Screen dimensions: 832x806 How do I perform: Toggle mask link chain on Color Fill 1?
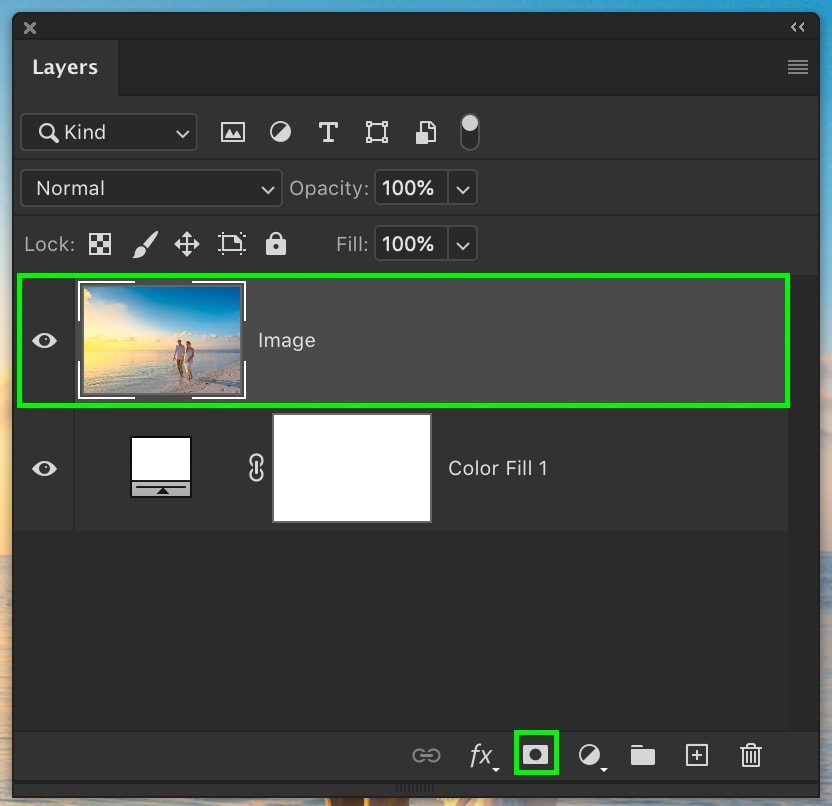click(256, 467)
